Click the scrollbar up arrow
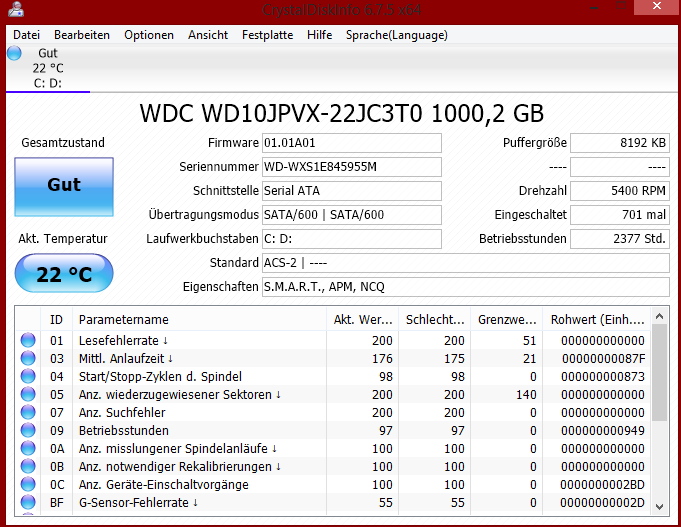The width and height of the screenshot is (681, 527). click(x=659, y=316)
